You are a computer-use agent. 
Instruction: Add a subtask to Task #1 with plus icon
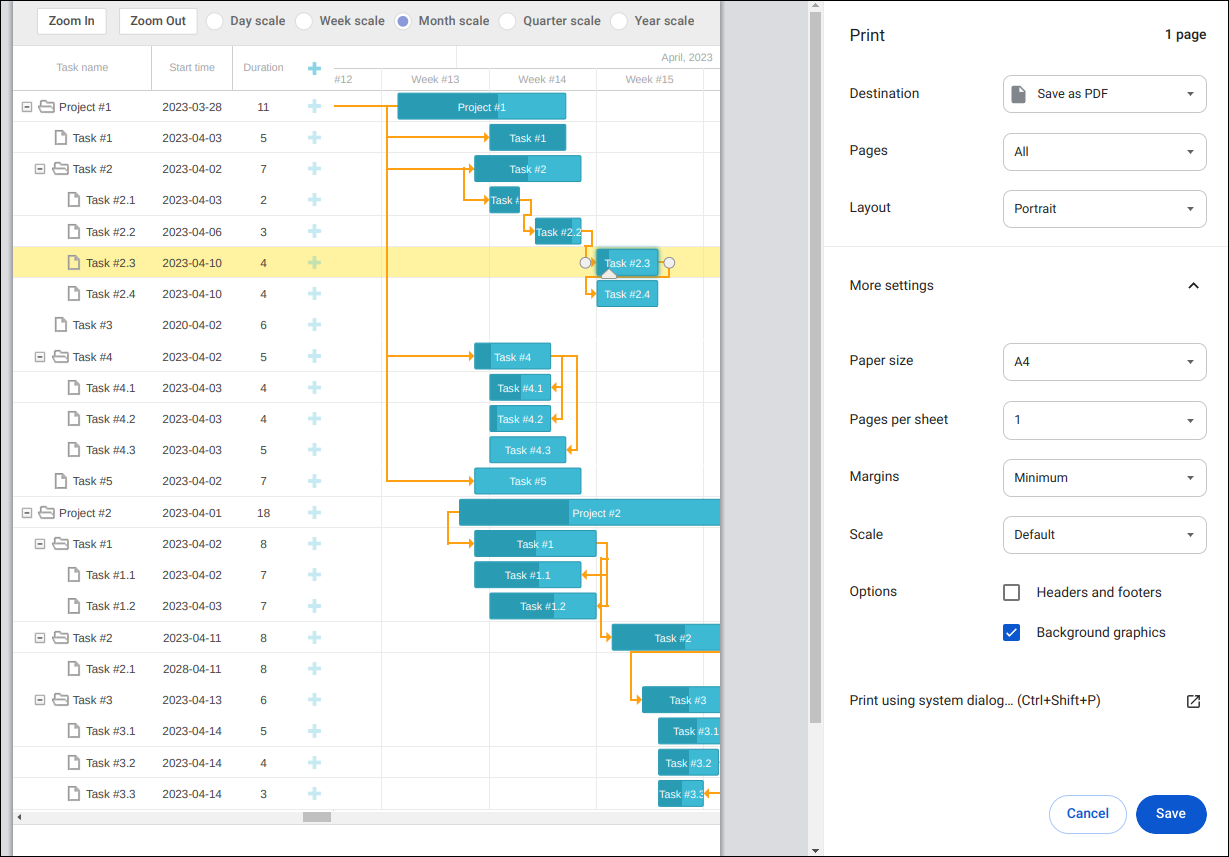point(315,137)
